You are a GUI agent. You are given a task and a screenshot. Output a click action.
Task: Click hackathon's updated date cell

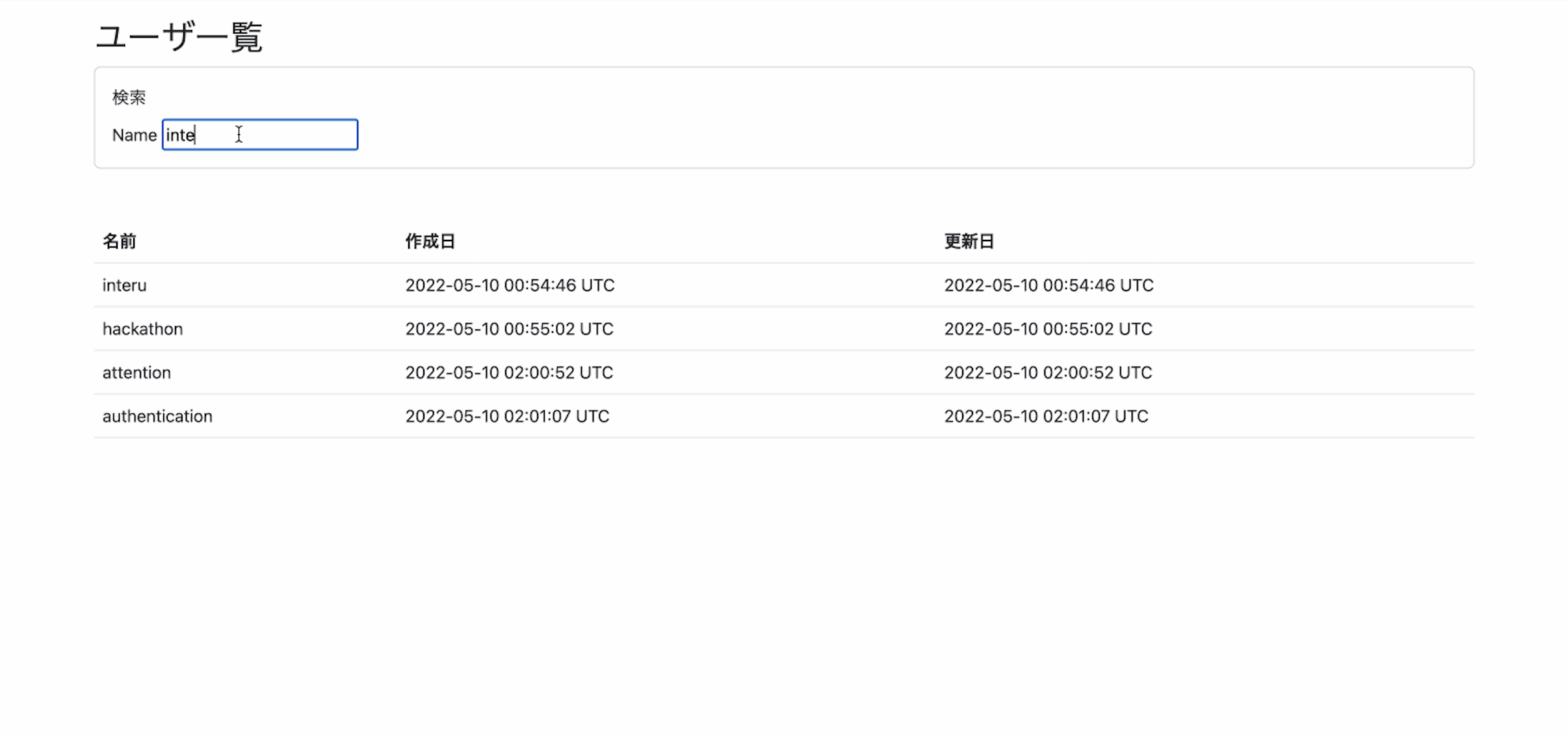(1048, 329)
